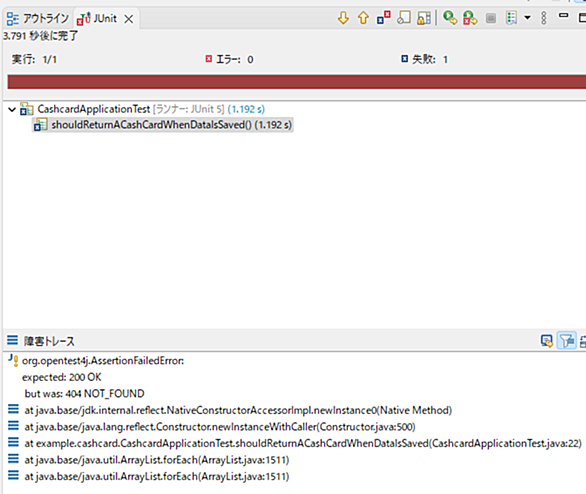586x494 pixels.
Task: Click the grey stop JUnit run button
Action: 491,18
